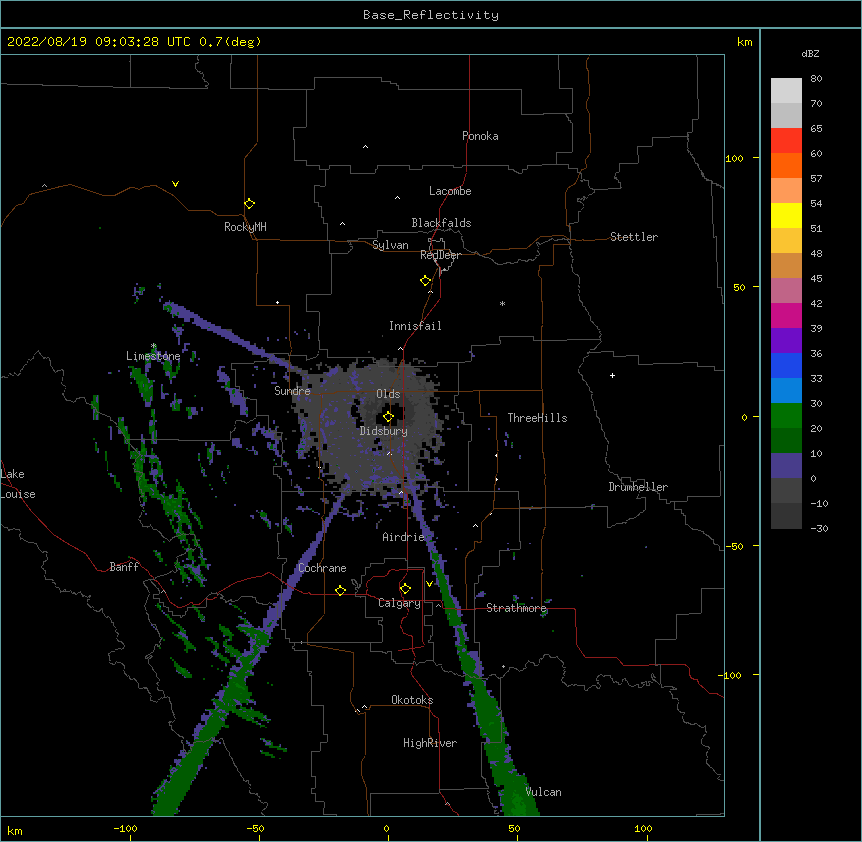Click the Lake Louise label
The width and height of the screenshot is (862, 842).
coord(18,484)
